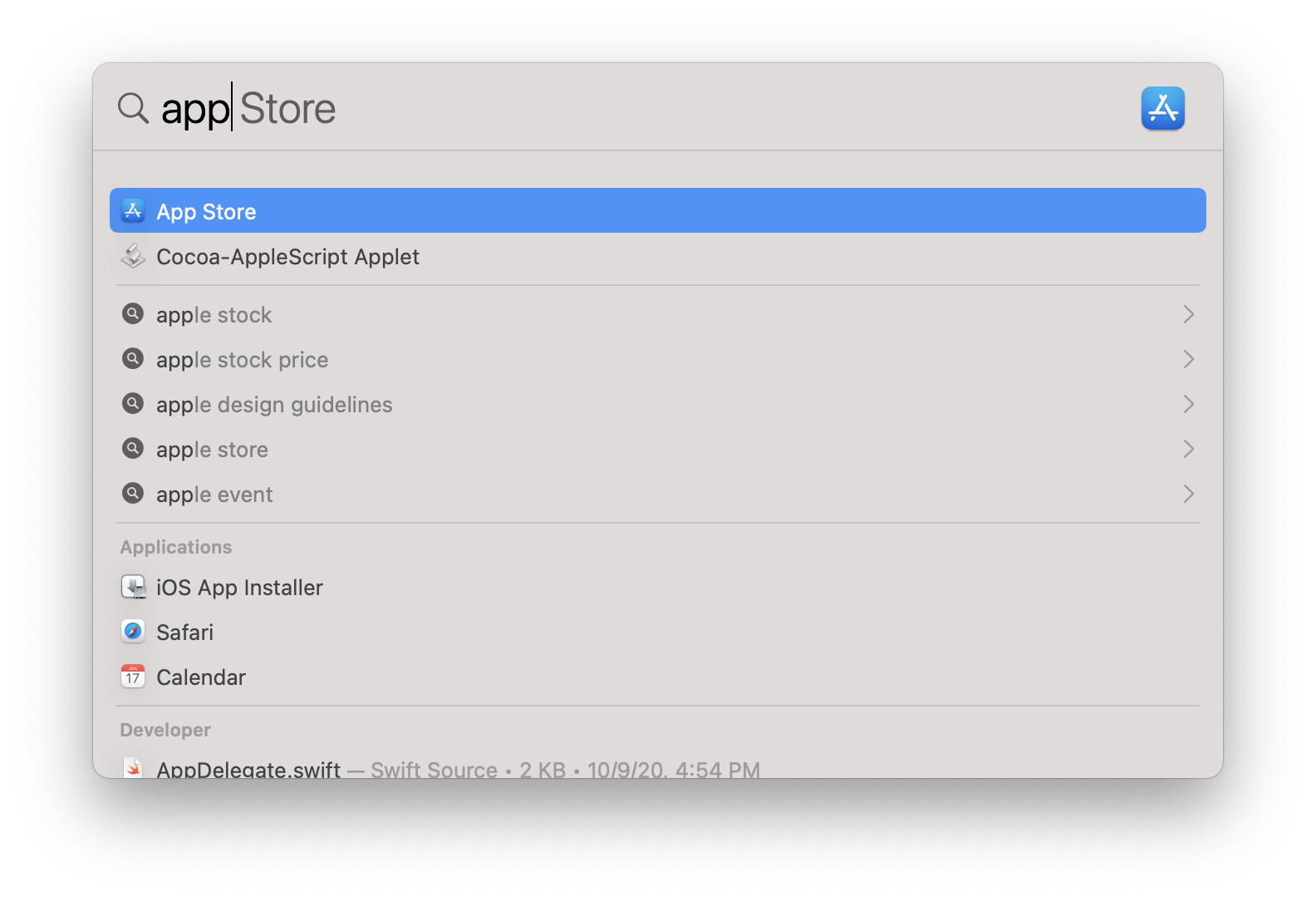This screenshot has width=1316, height=901.
Task: Expand the apple stock price chevron
Action: [x=1188, y=359]
